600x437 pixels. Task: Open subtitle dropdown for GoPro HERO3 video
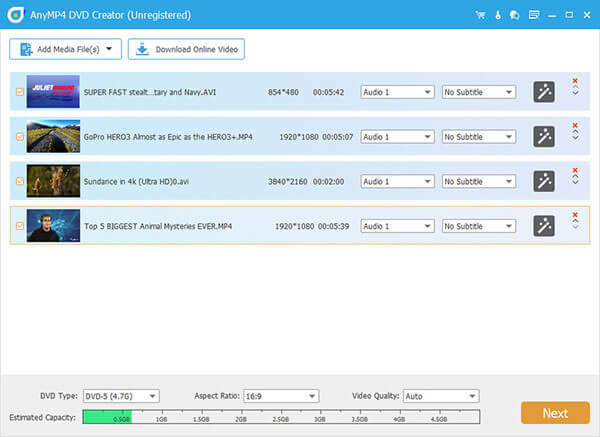tap(479, 137)
